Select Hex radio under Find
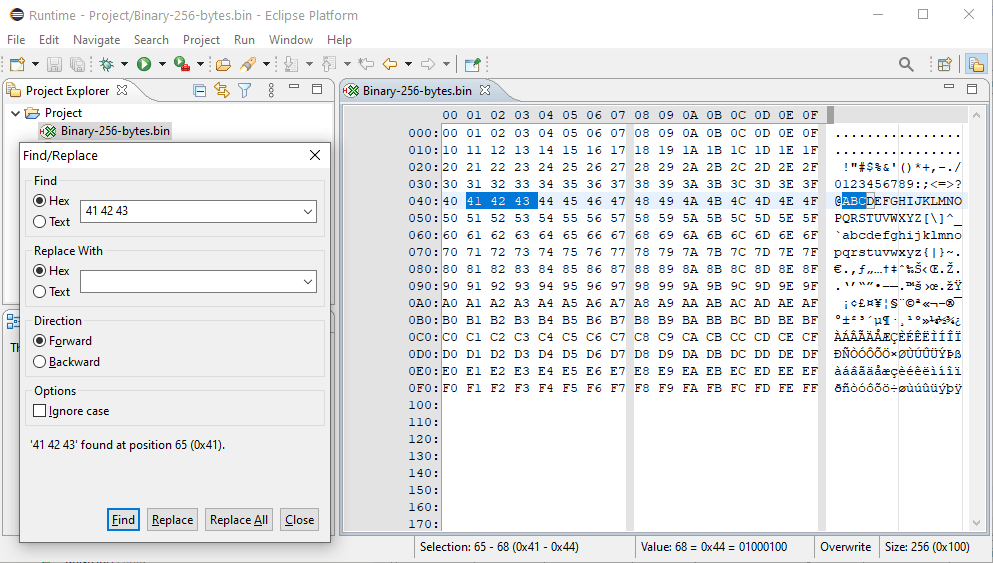Screen dimensions: 993x563 (x=39, y=201)
